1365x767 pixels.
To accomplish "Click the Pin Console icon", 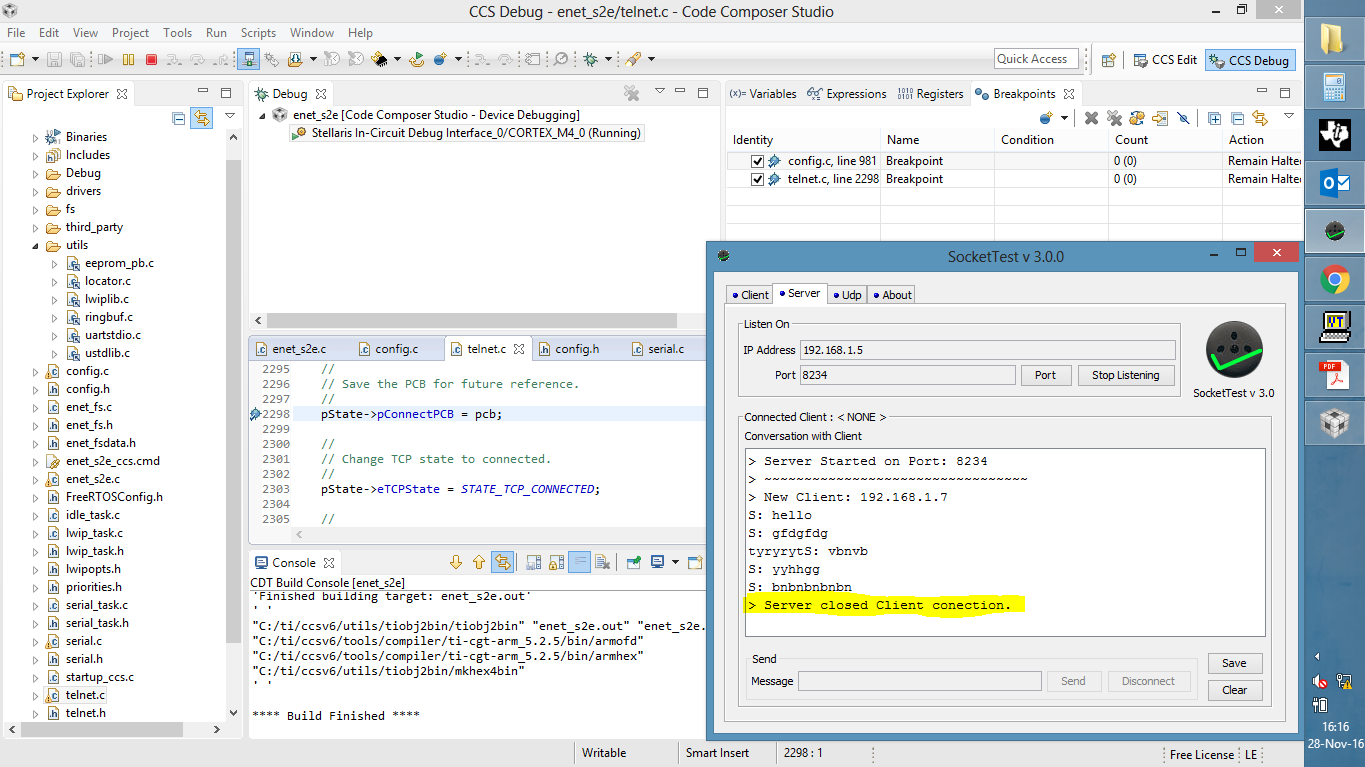I will point(633,562).
